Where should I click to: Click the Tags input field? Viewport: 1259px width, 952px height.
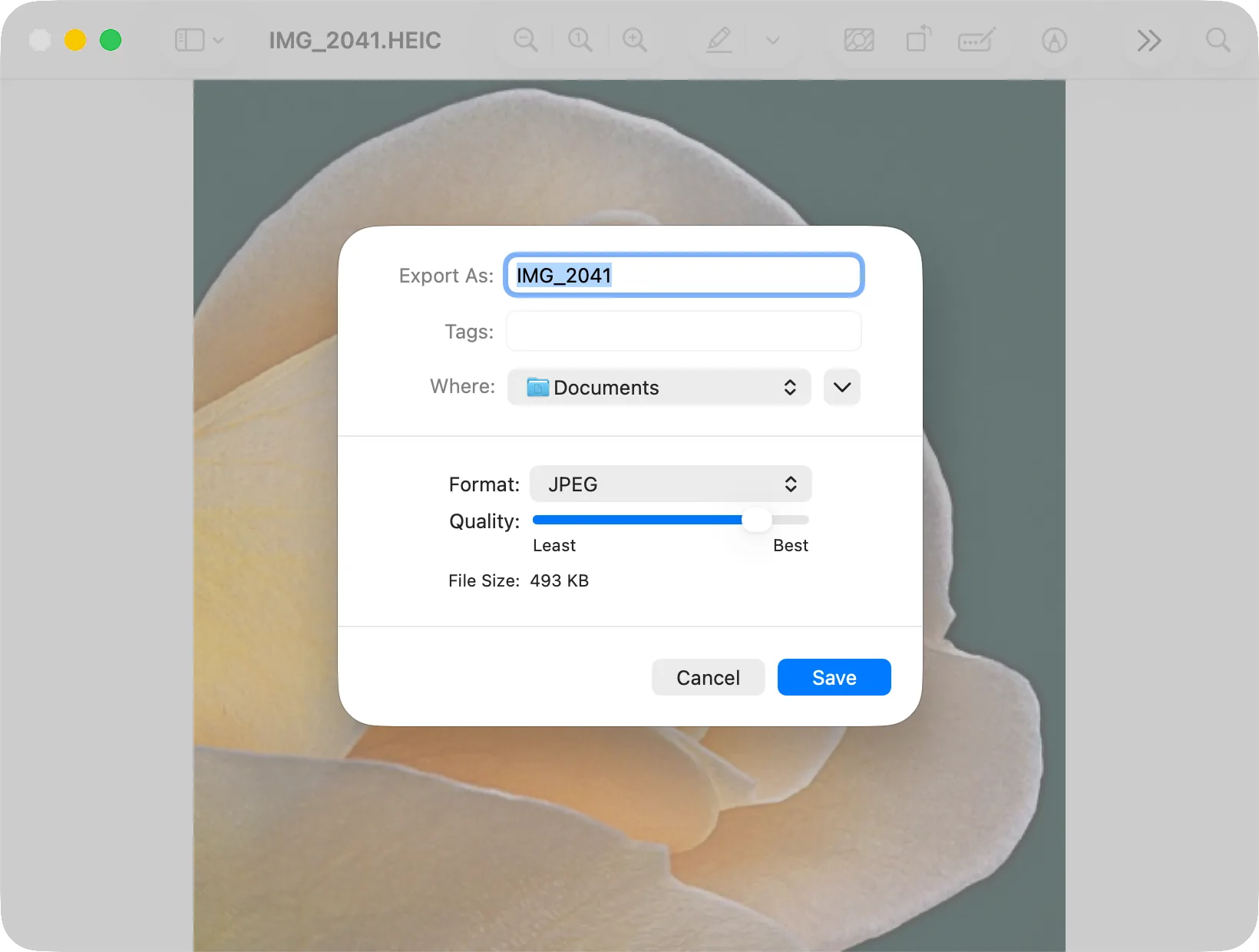tap(684, 331)
